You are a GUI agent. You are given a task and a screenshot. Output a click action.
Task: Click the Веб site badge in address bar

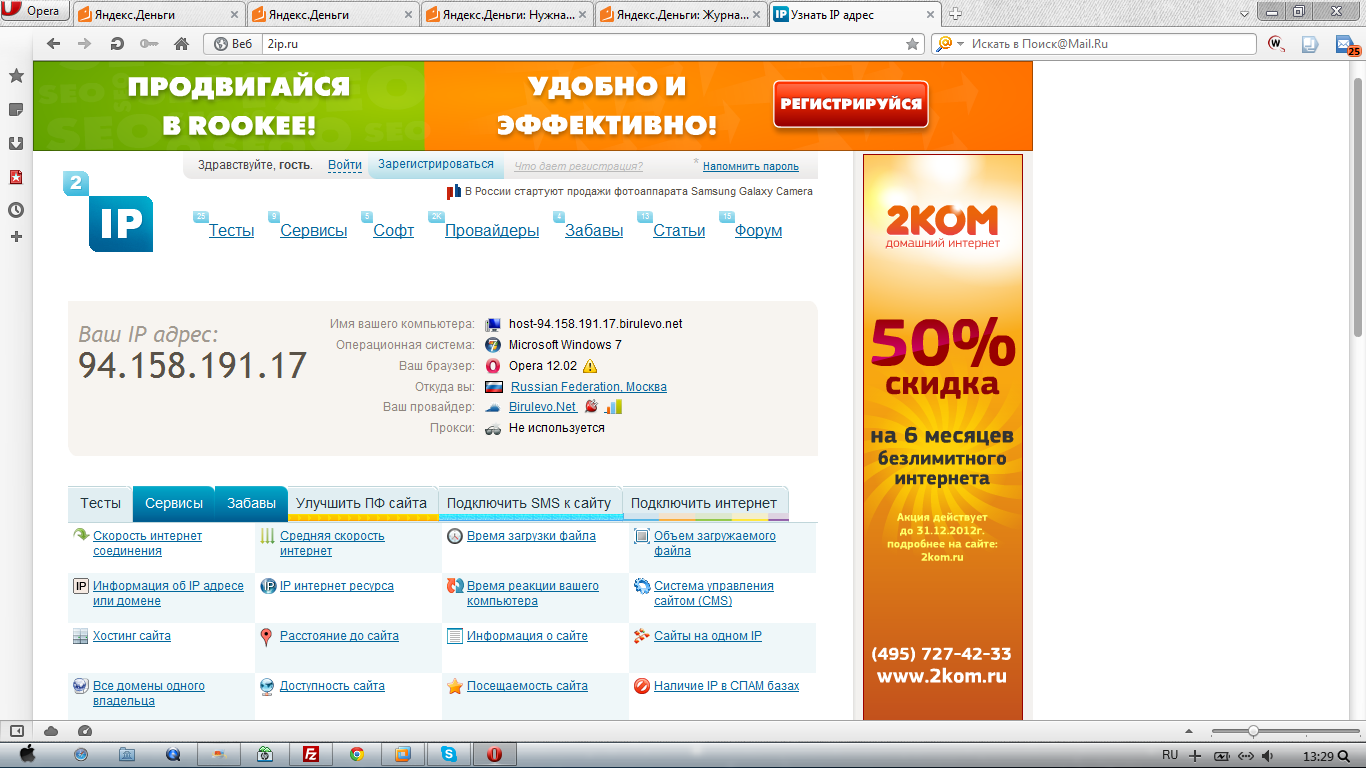234,44
